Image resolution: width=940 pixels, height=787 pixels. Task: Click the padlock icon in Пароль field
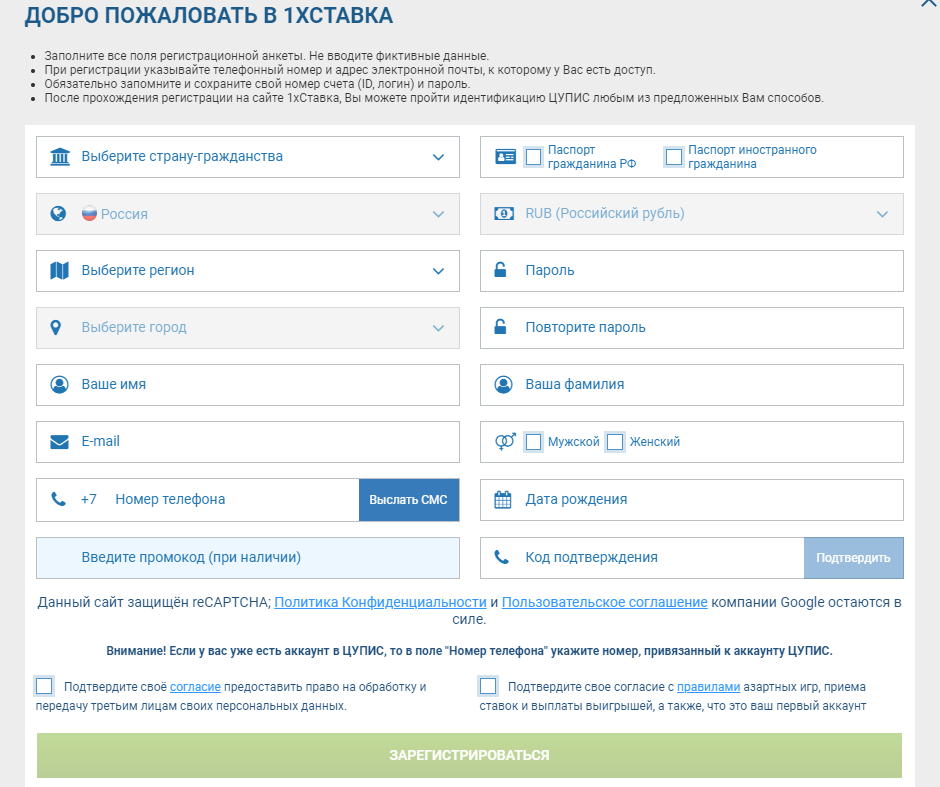[x=503, y=270]
